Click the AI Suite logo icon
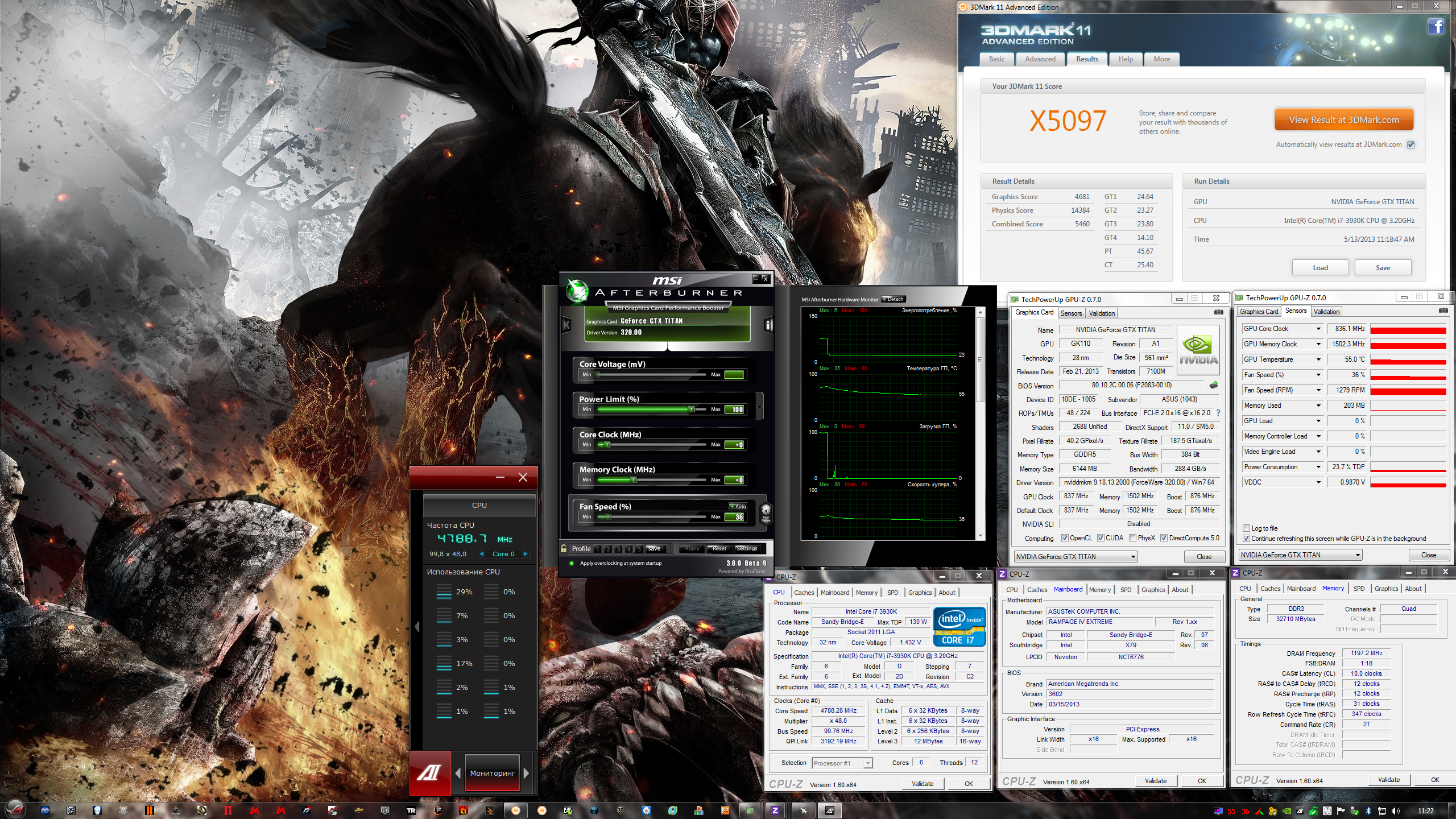1456x819 pixels. tap(430, 772)
